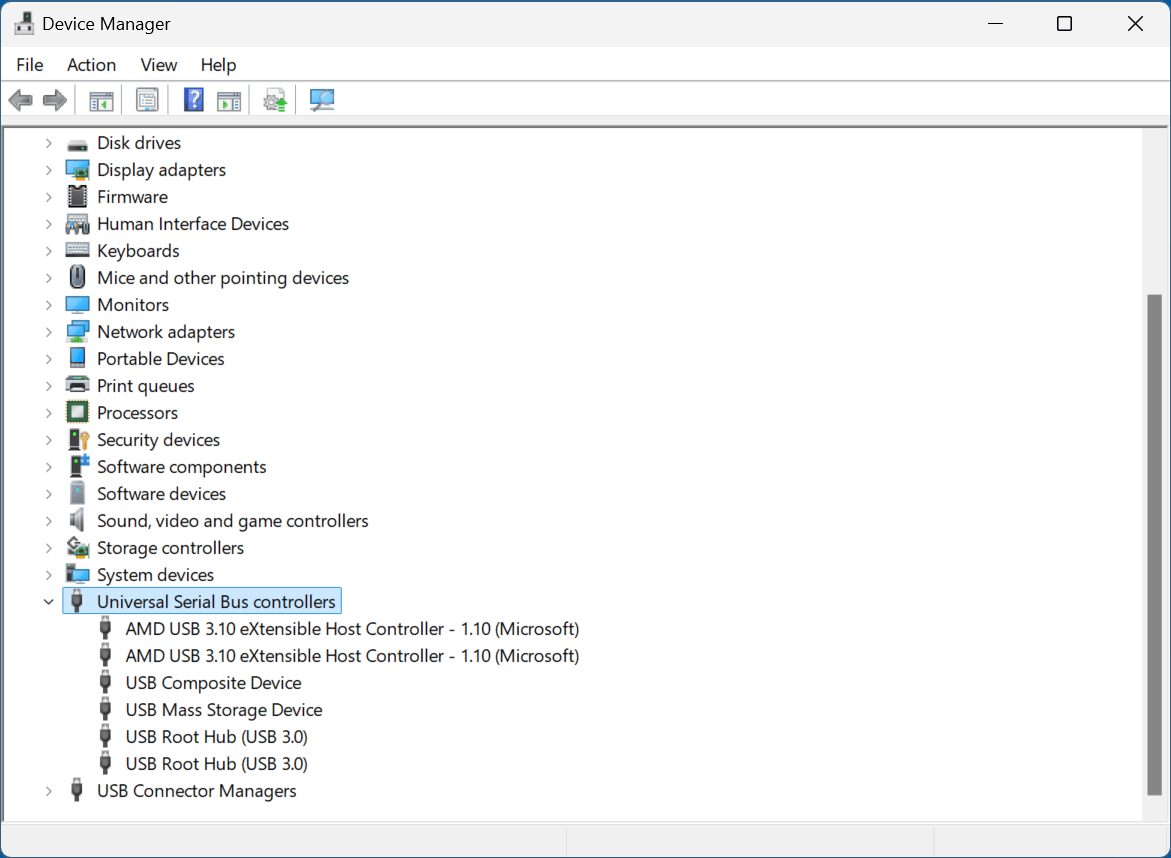
Task: Click the Forward navigation arrow
Action: tap(54, 99)
